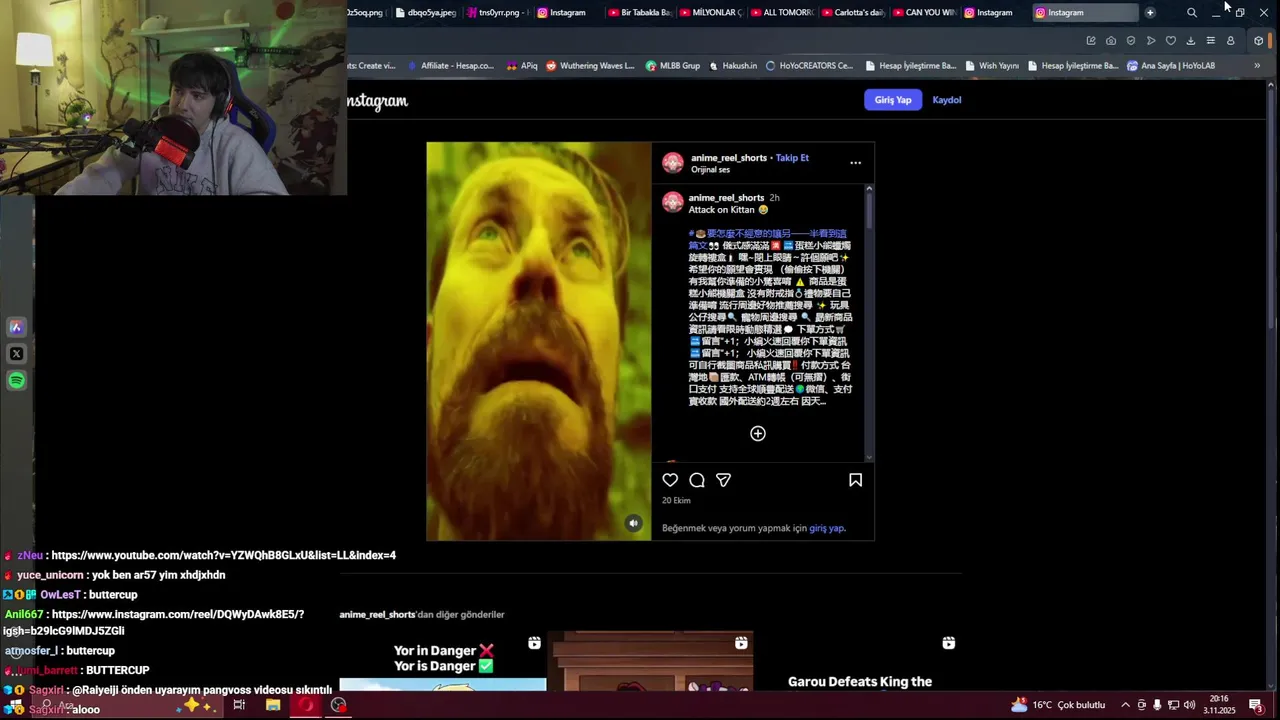This screenshot has height=720, width=1280.
Task: Open the weather widget showing 16°C Çok bulutlu
Action: pyautogui.click(x=1057, y=705)
